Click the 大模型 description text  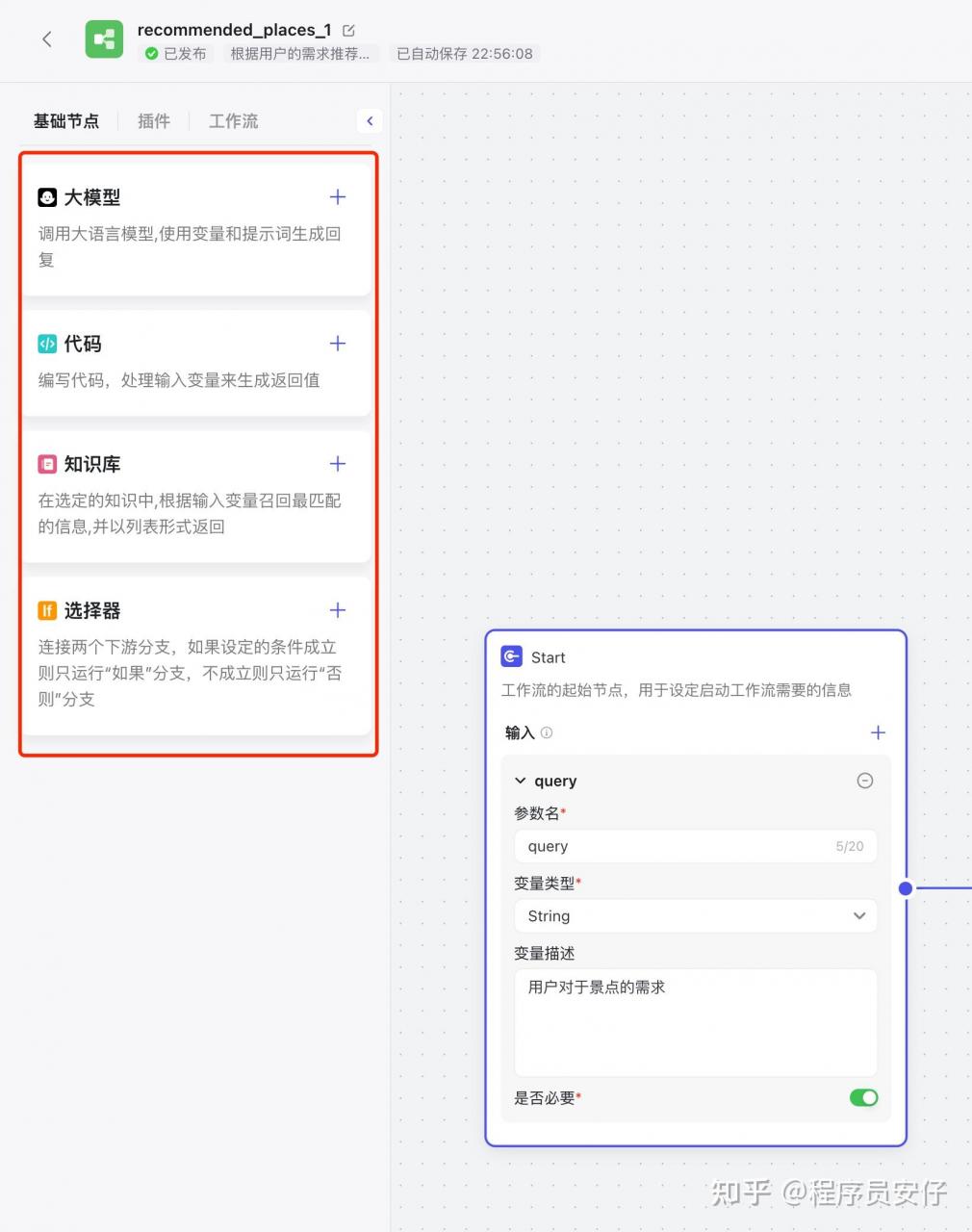[190, 246]
